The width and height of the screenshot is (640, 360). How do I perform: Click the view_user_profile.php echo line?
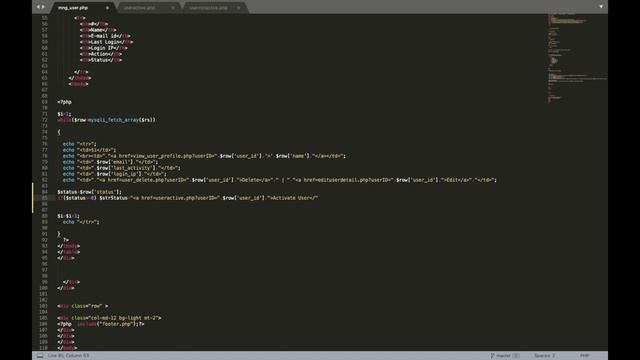click(x=204, y=156)
